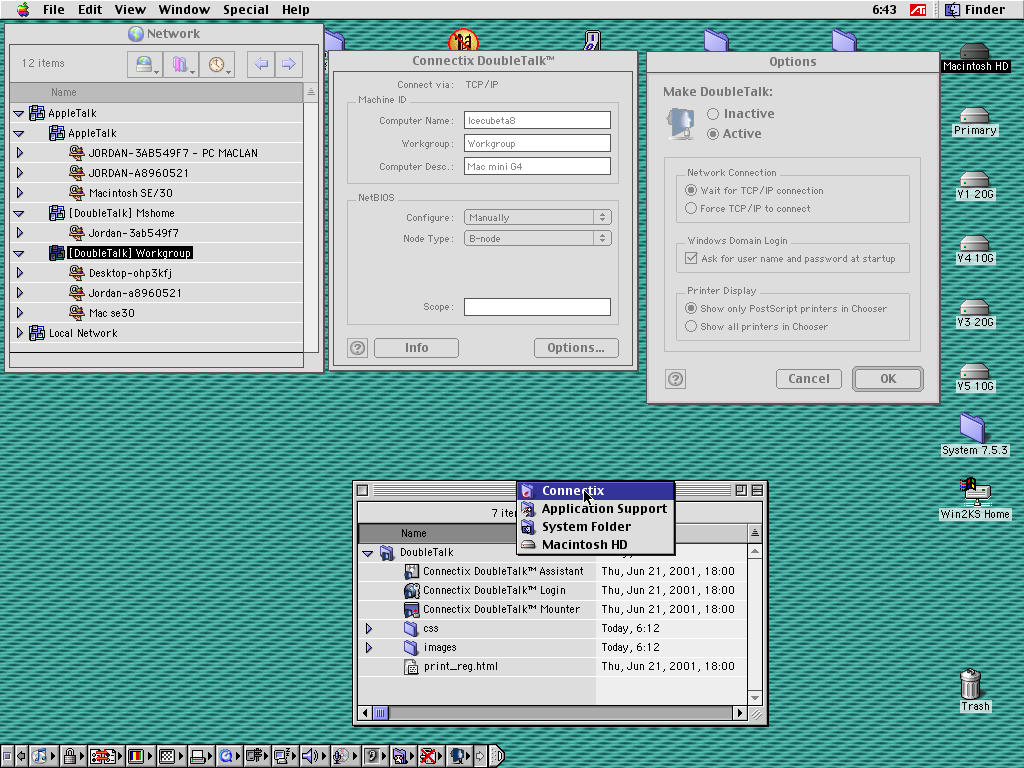1024x768 pixels.
Task: Click the ATI icon in the menu bar
Action: pos(918,10)
